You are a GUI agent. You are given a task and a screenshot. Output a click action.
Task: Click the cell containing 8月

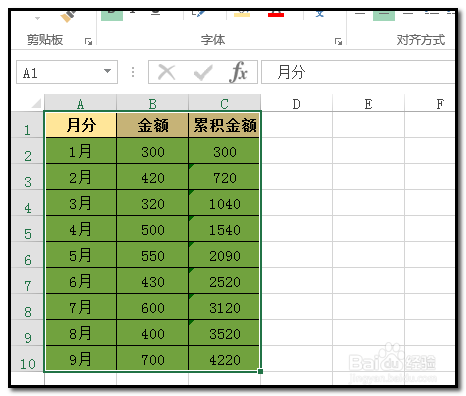[x=81, y=333]
